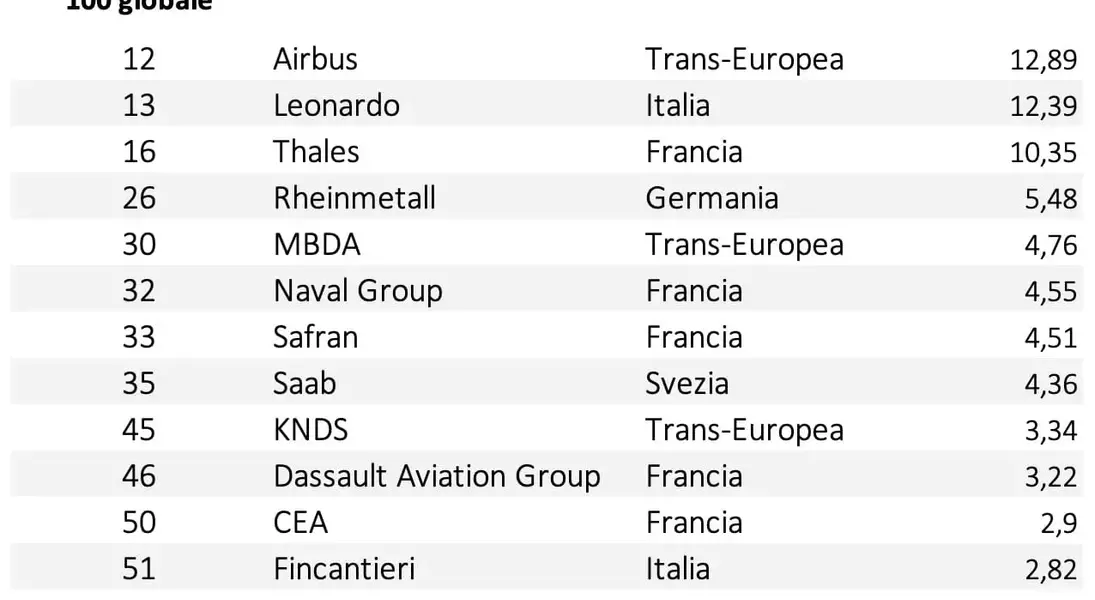Select rank number 26
Viewport: 1095px width, 600px height.
pyautogui.click(x=139, y=198)
